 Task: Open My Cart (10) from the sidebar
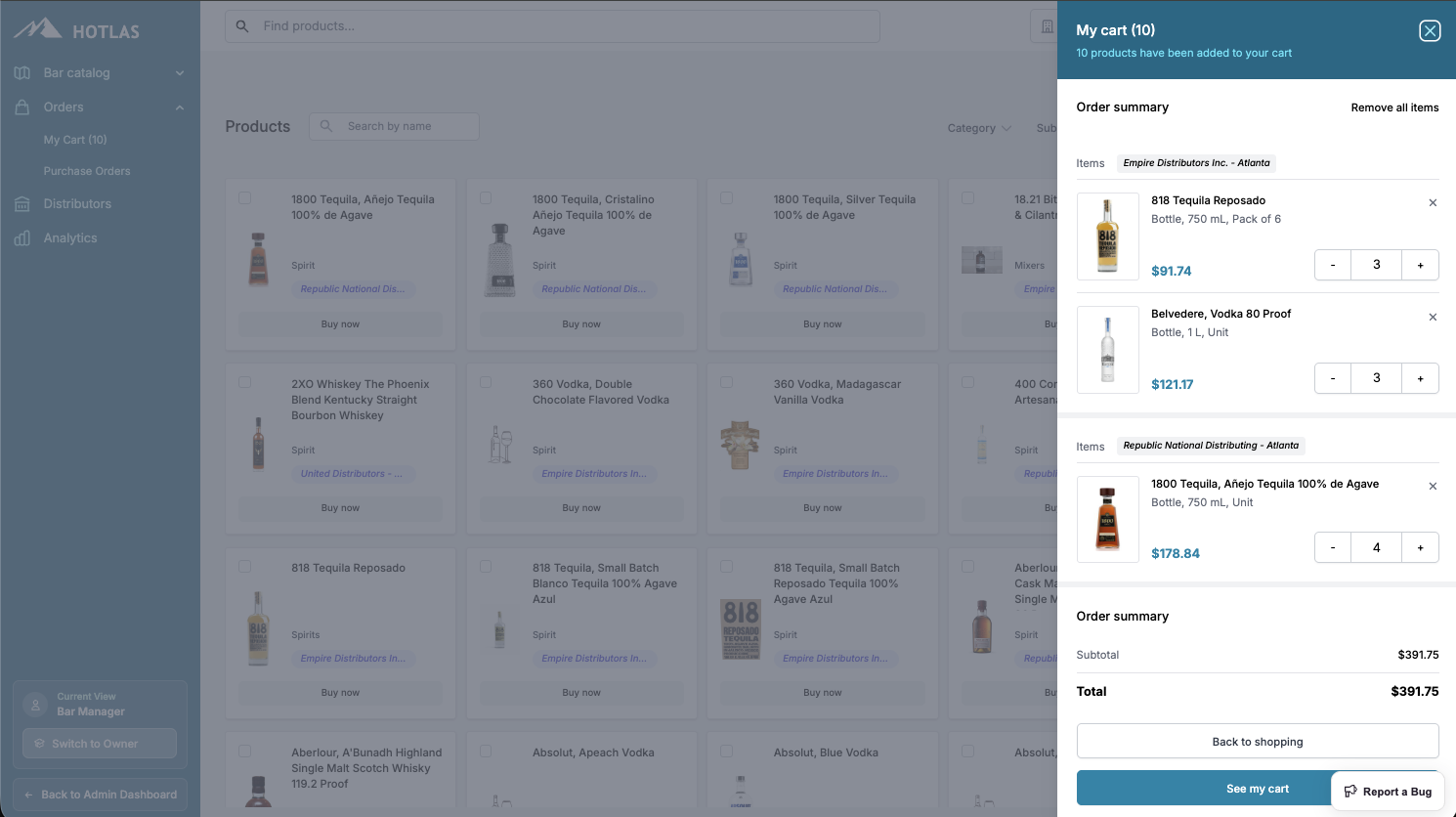[x=75, y=139]
